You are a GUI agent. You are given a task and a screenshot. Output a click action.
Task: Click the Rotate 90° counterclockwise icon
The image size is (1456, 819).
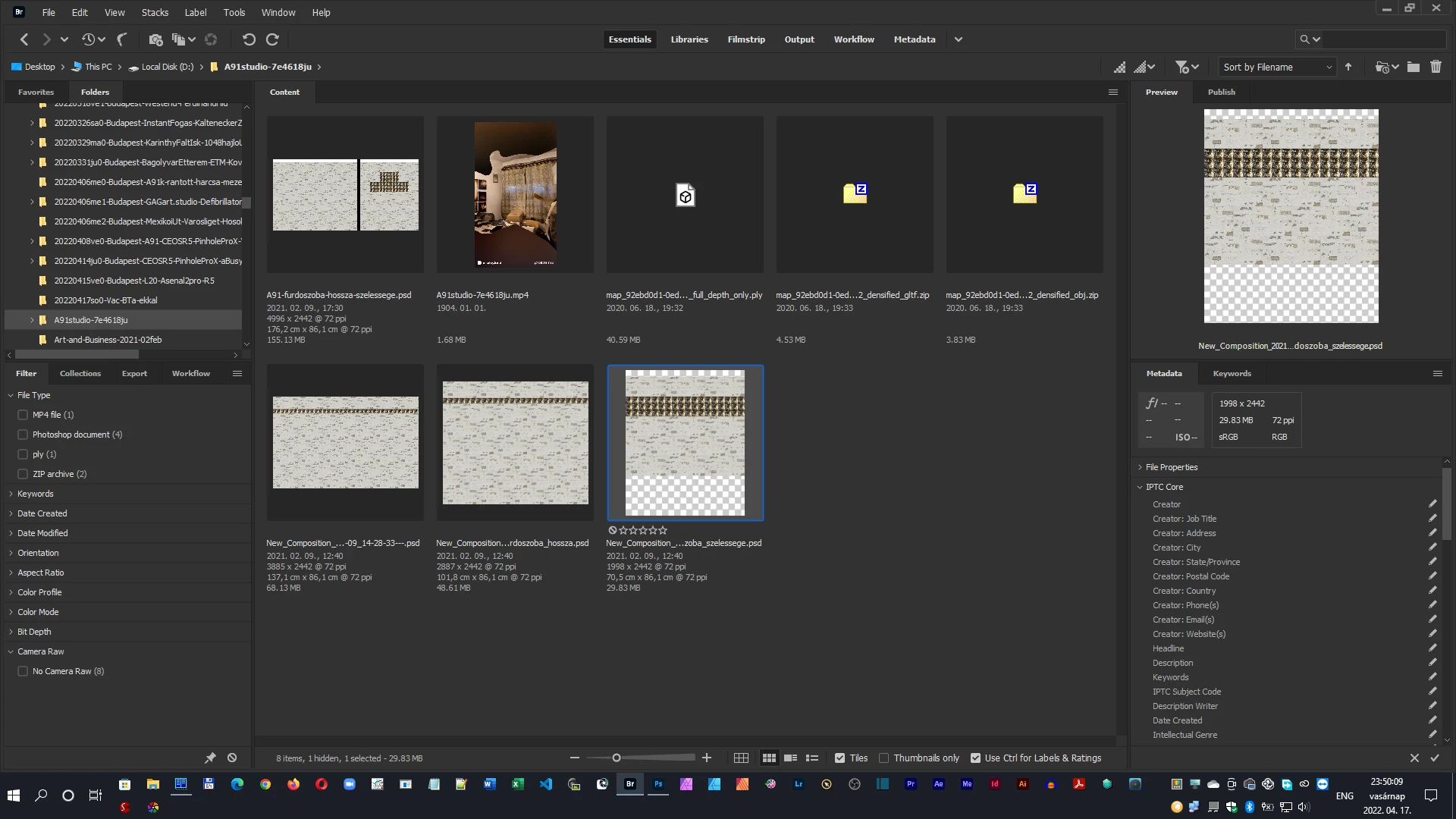pyautogui.click(x=249, y=39)
